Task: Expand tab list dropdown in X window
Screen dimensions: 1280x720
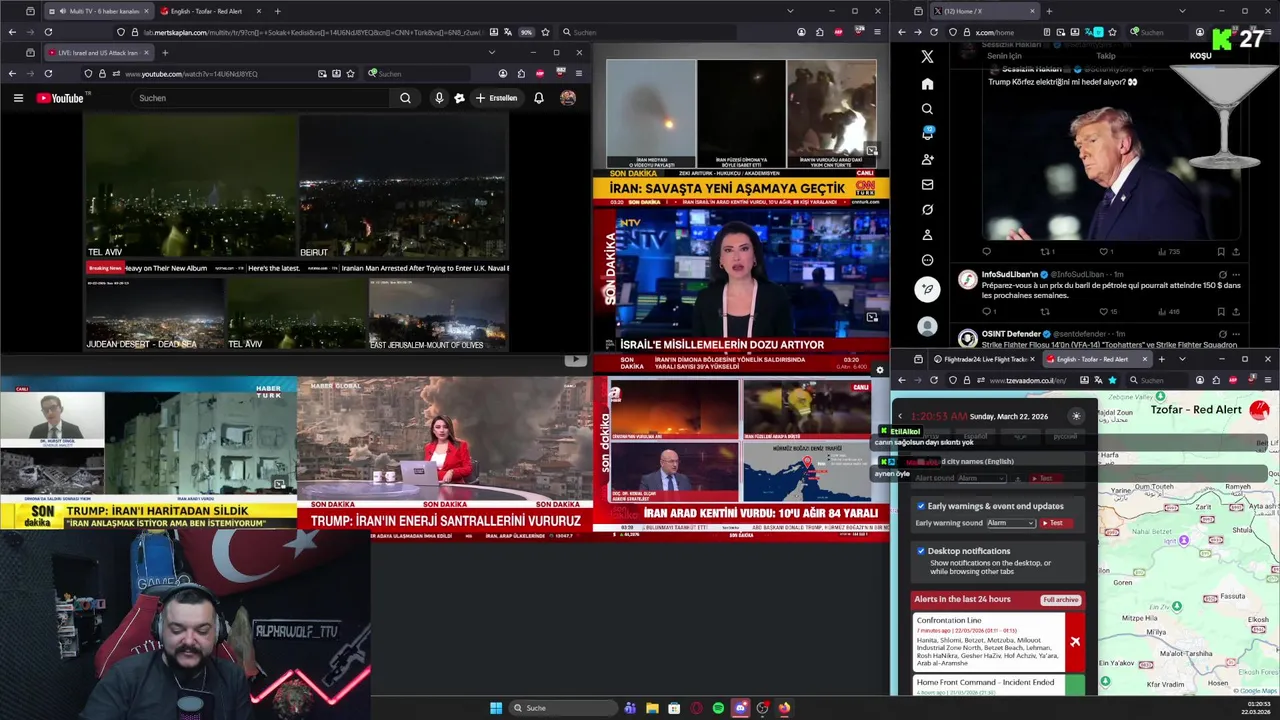Action: pos(1182,11)
